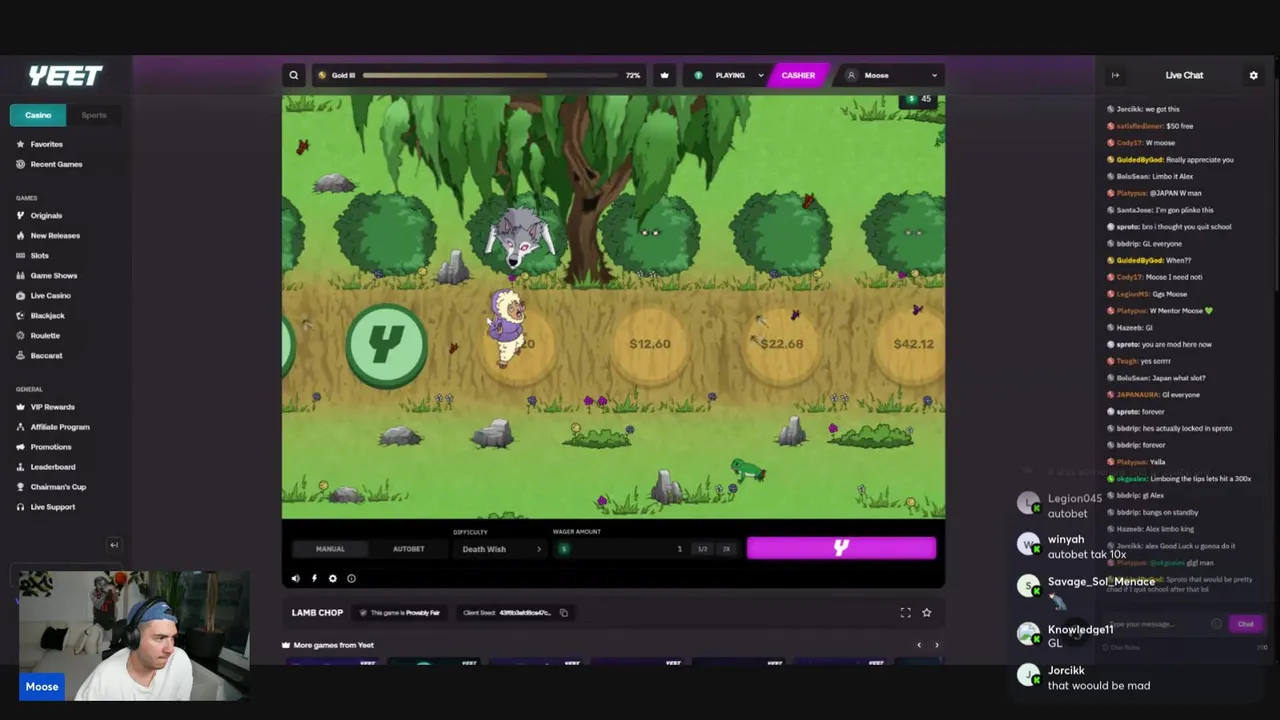This screenshot has height=720, width=1280.
Task: Halve the wager with 1/2
Action: tap(702, 549)
